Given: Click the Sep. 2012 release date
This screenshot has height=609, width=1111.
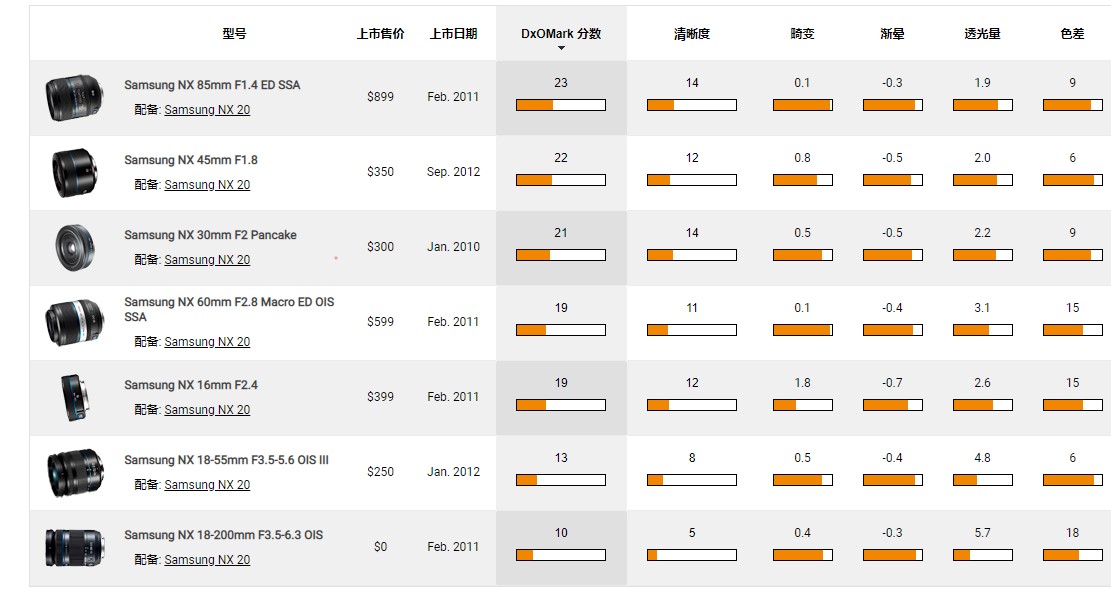Looking at the screenshot, I should [x=453, y=172].
